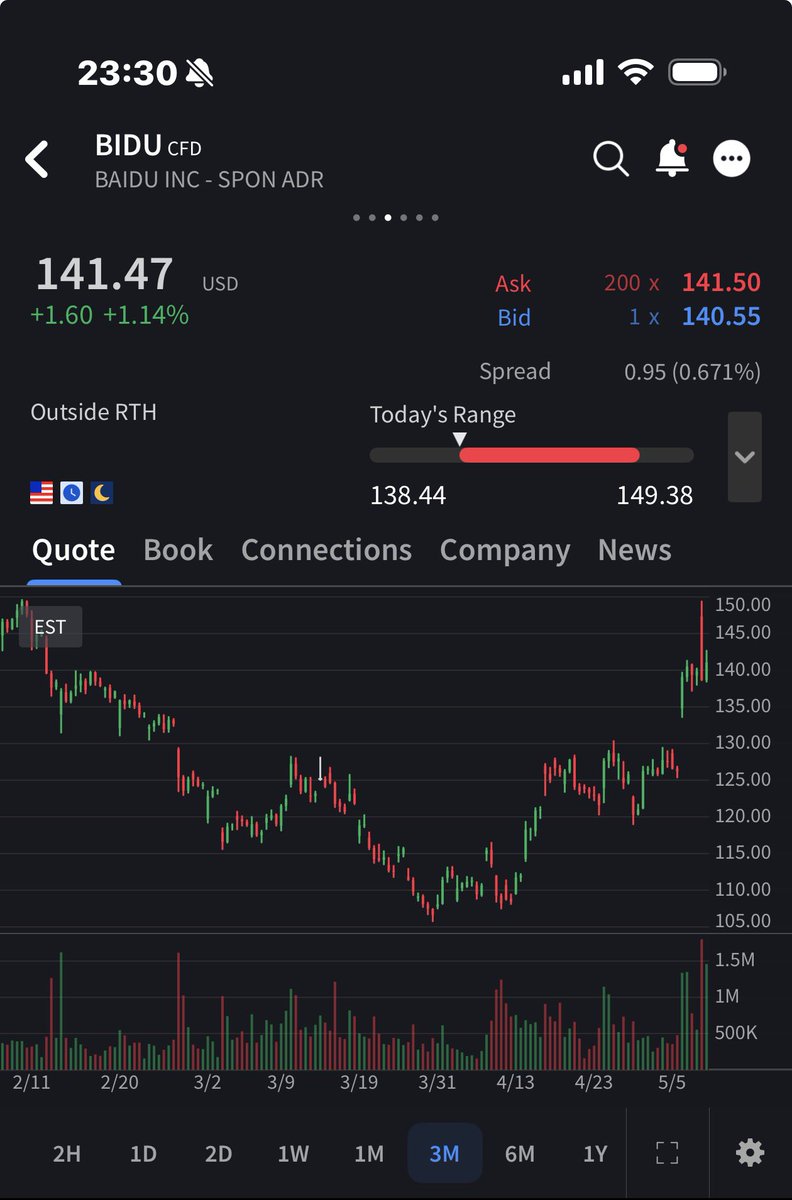Select the 6M chart timeframe
Viewport: 792px width, 1200px height.
coord(520,1154)
